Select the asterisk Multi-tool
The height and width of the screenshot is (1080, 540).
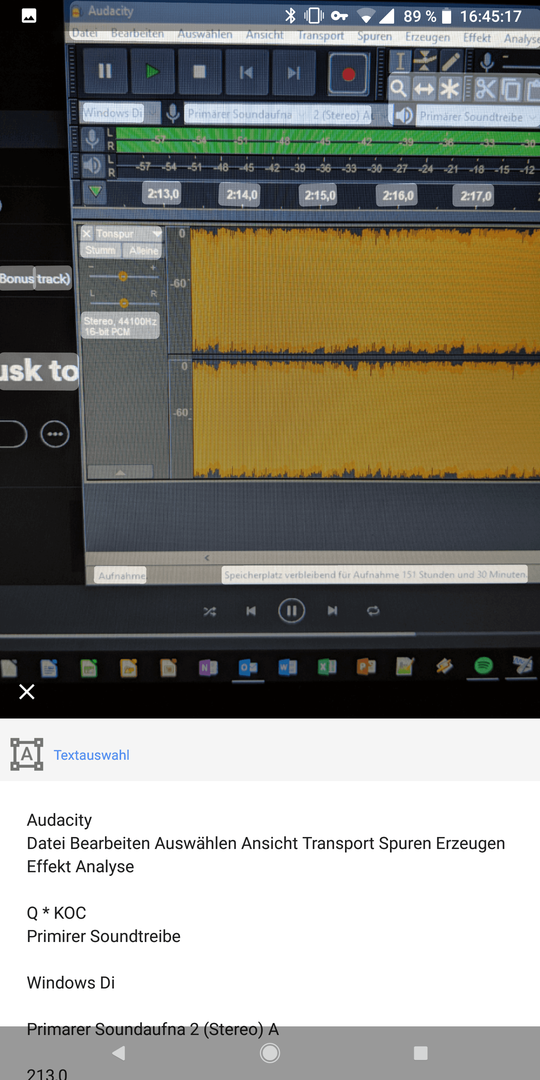pos(450,90)
